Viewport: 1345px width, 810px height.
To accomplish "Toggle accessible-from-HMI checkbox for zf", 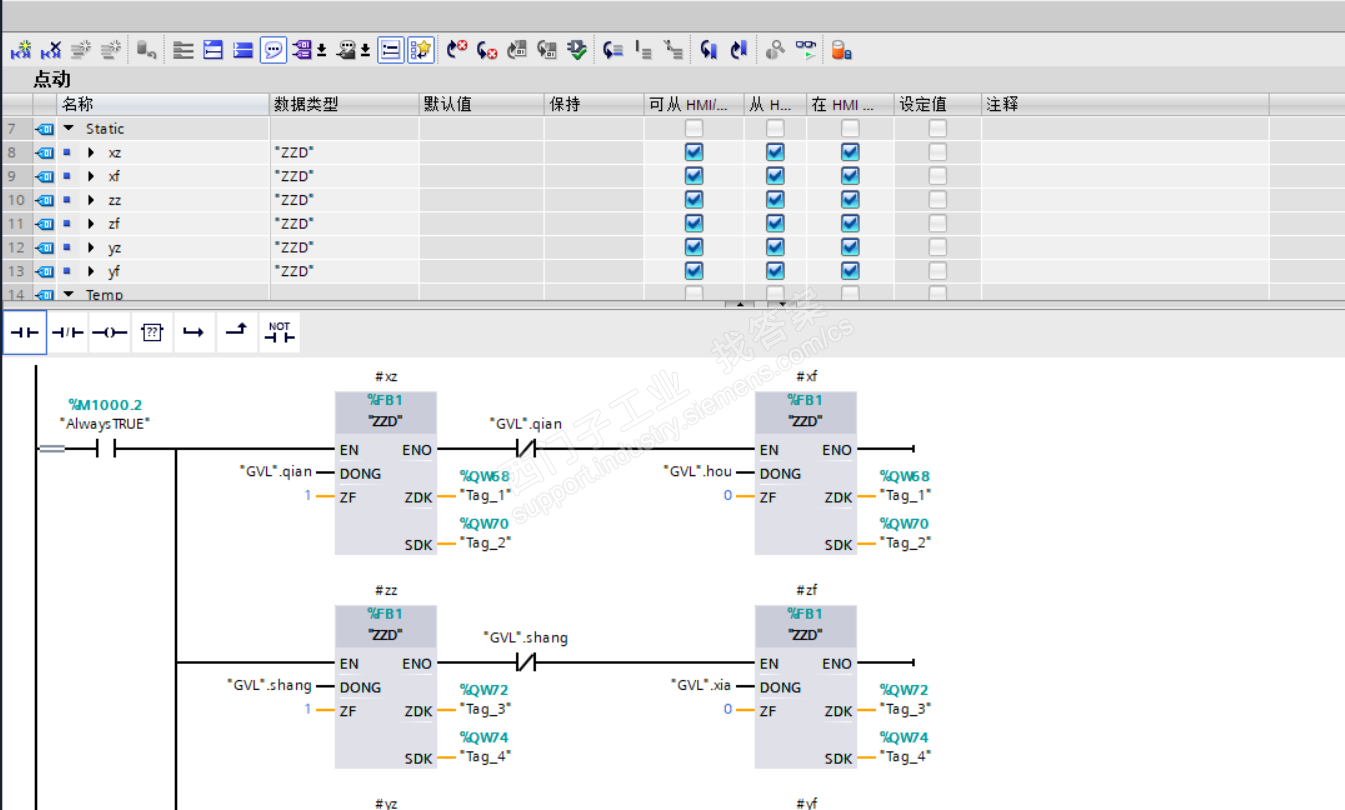I will coord(694,224).
